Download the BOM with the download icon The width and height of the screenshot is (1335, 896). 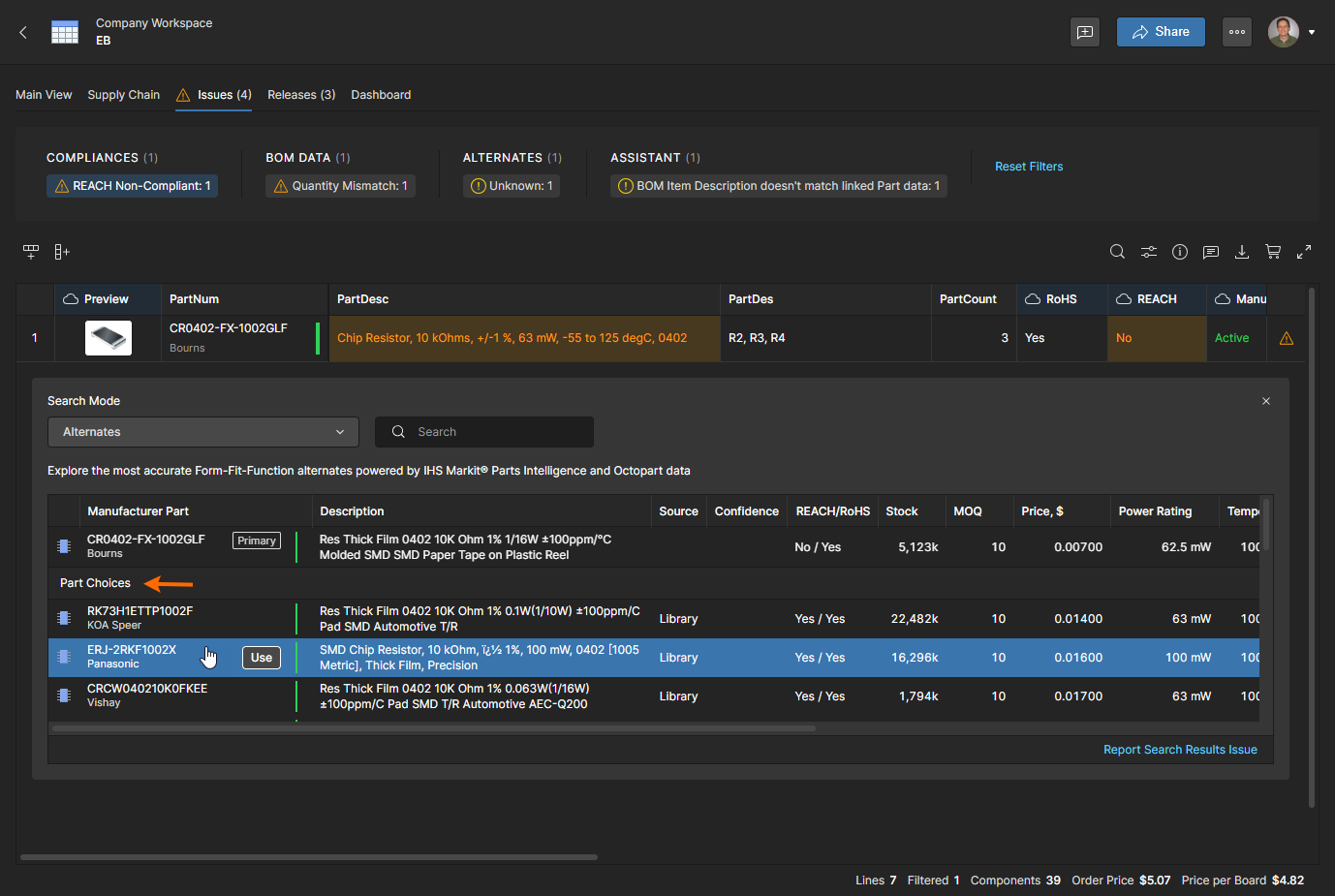point(1241,252)
